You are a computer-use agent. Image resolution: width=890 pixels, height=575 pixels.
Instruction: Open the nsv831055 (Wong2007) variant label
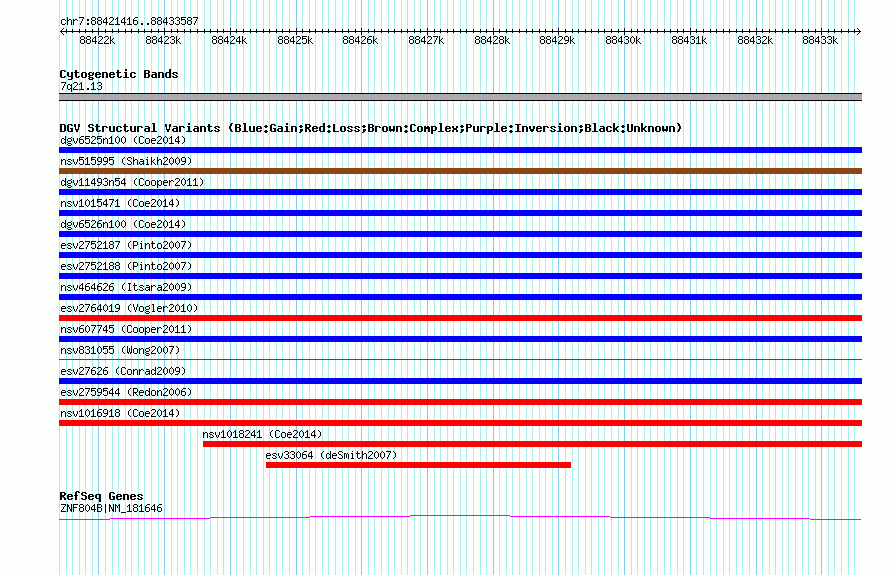click(x=120, y=350)
